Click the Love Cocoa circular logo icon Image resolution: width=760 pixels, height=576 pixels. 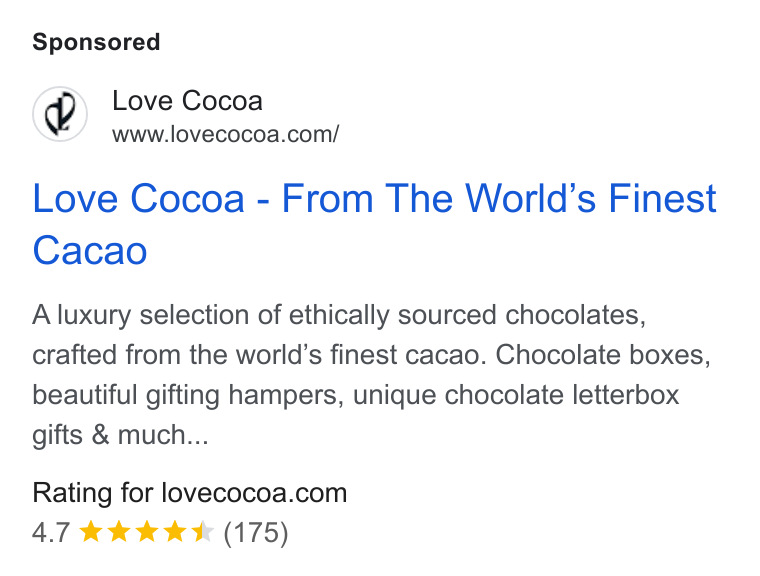click(60, 114)
